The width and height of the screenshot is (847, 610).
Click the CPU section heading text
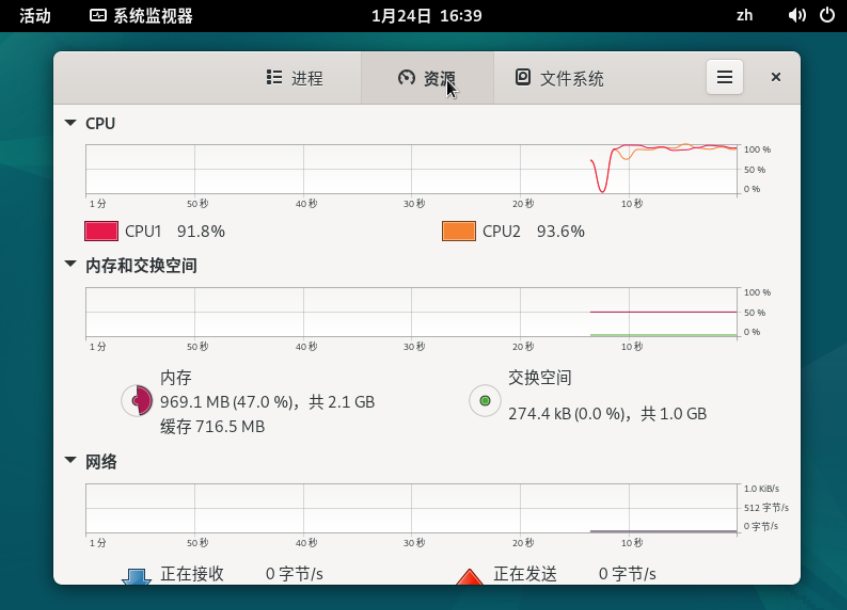100,123
